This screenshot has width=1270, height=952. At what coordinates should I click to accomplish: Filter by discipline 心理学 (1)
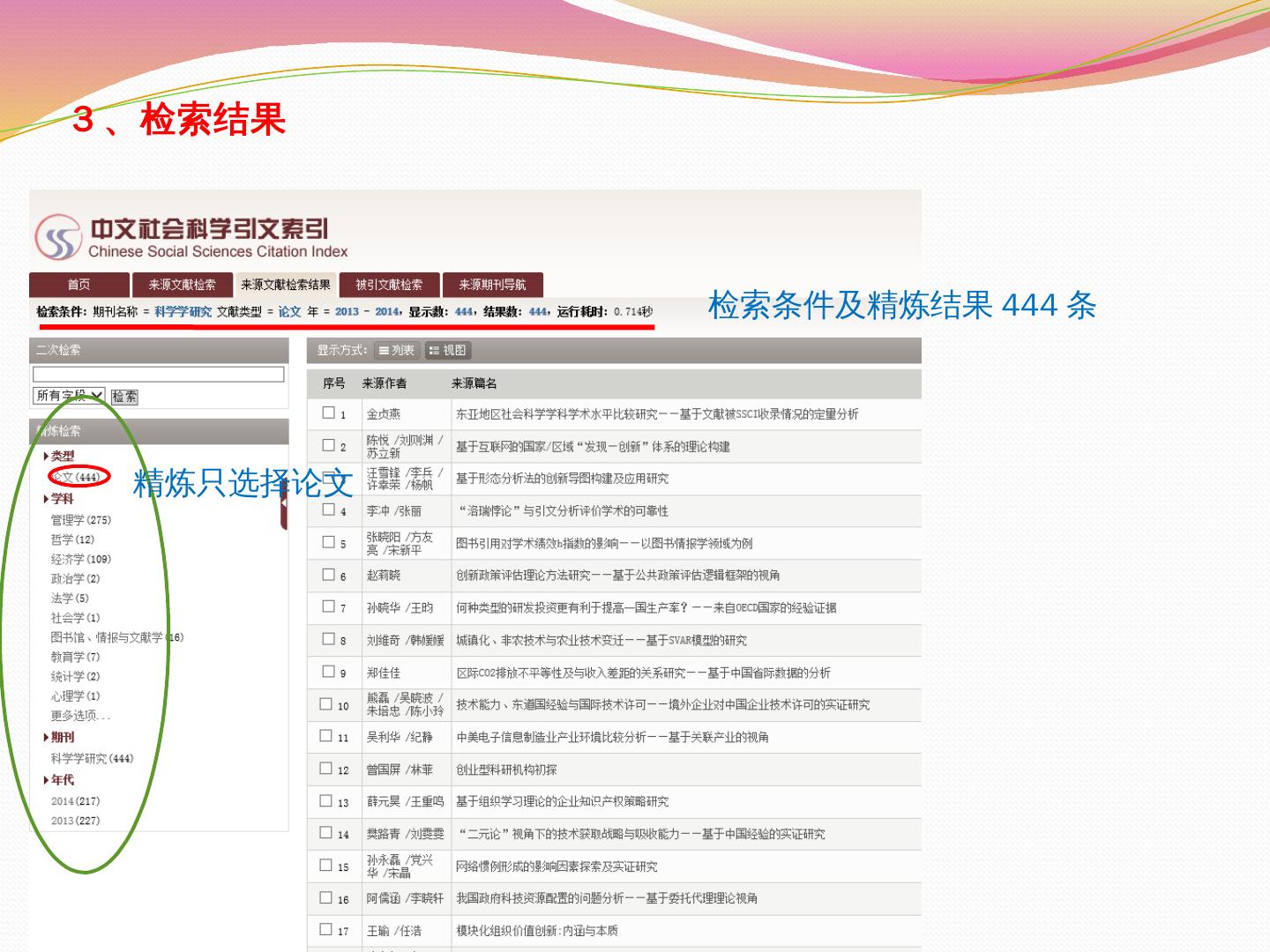[75, 696]
